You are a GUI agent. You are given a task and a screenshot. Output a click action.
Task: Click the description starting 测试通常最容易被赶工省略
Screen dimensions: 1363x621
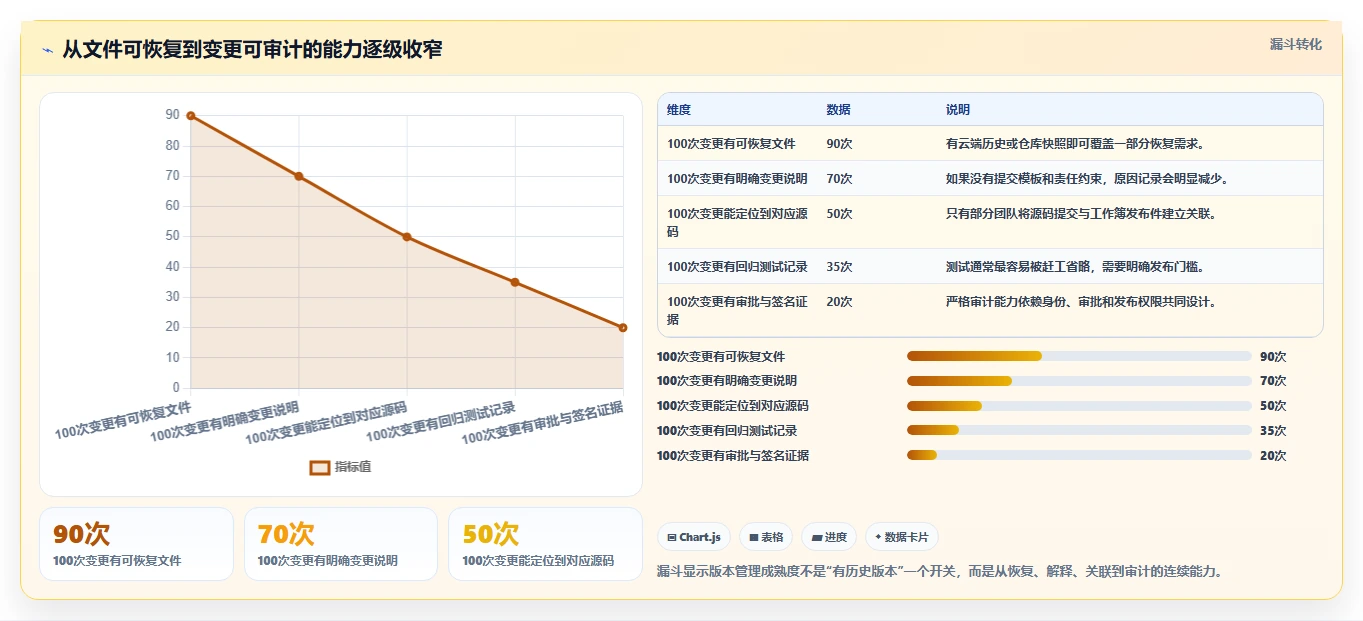coord(1075,267)
